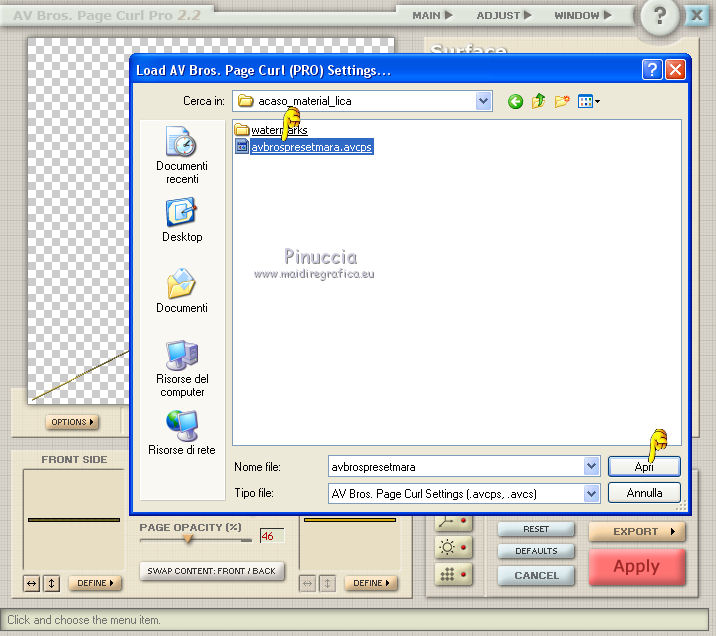Close the Load Settings dialog

[675, 70]
